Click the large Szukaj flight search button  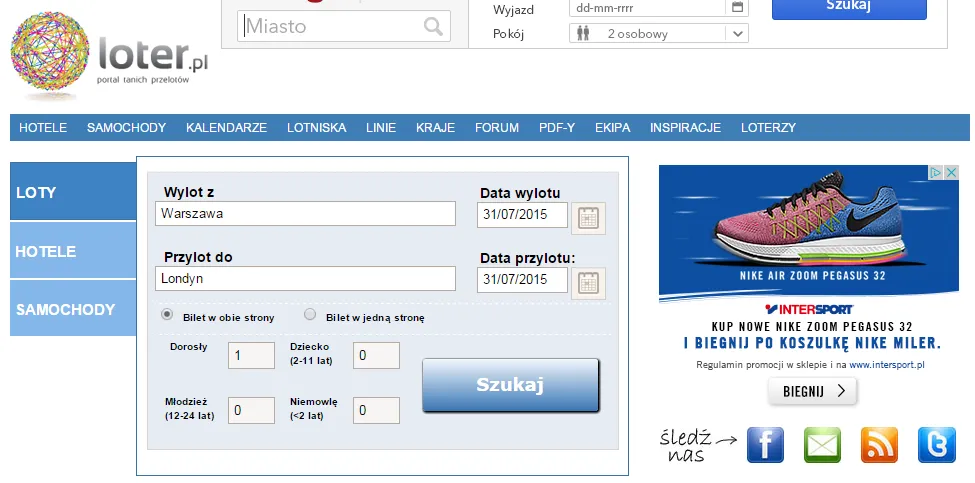511,385
